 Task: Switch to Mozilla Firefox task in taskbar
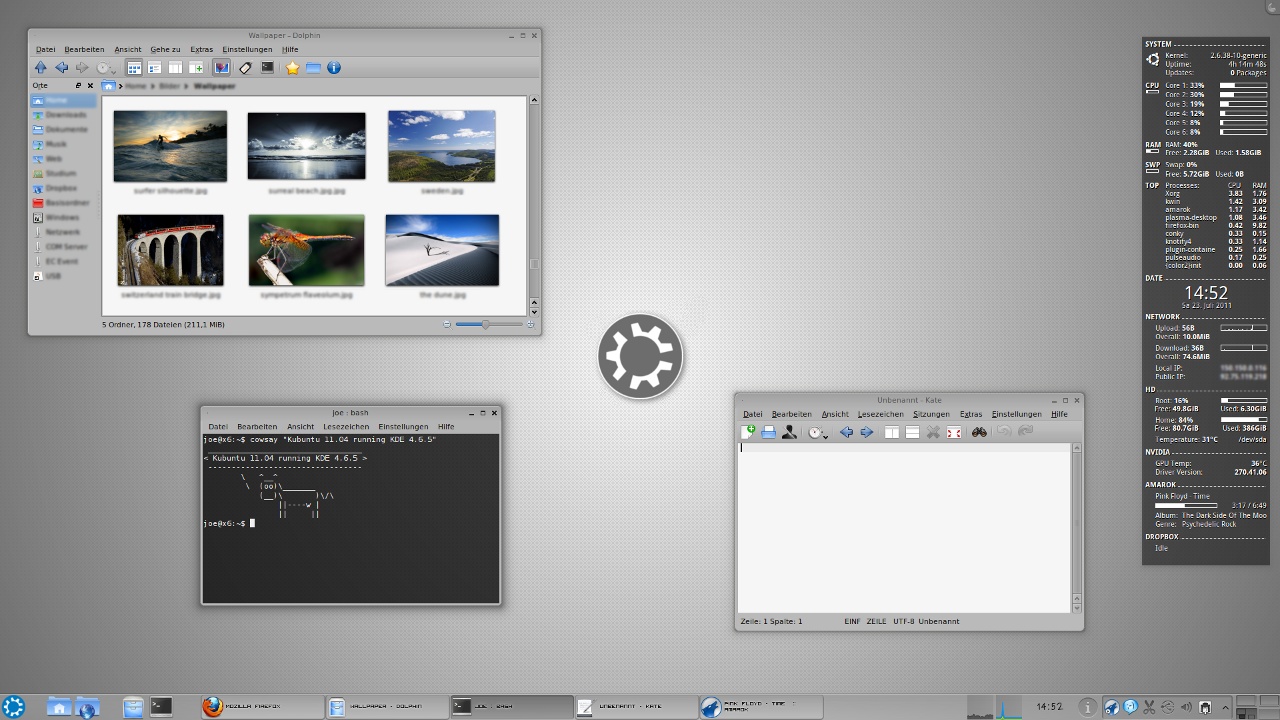pos(262,707)
